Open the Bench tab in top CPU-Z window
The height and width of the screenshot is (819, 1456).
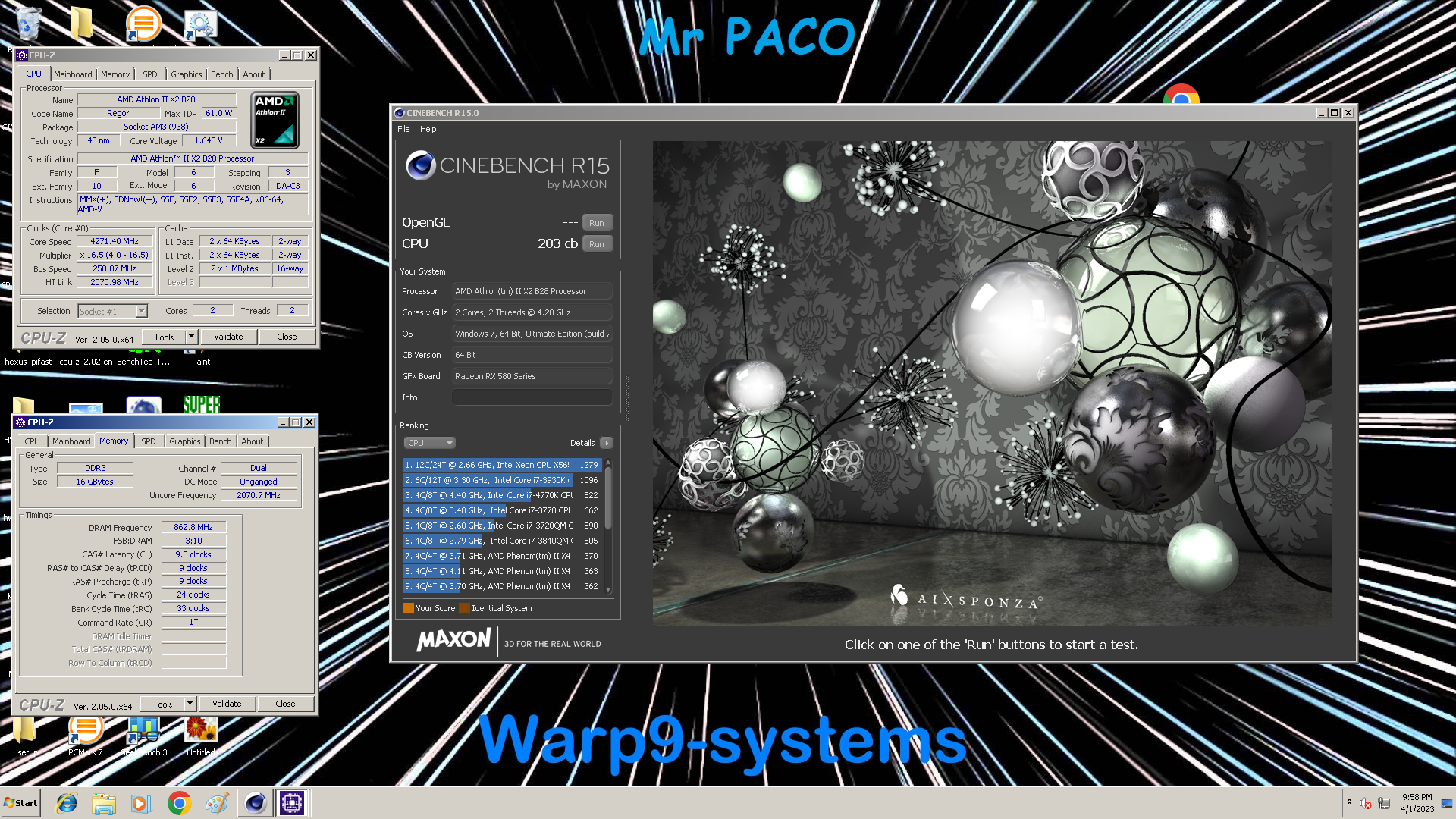pos(222,74)
